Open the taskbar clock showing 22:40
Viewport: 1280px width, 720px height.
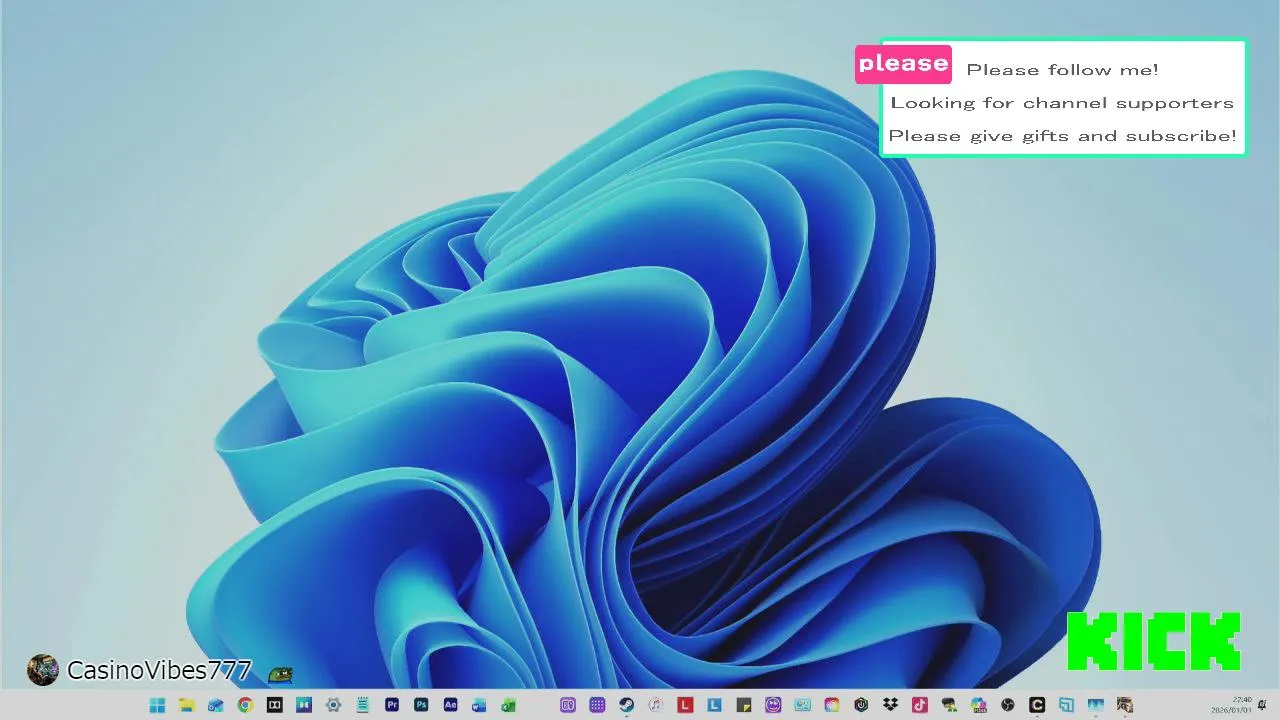pos(1231,705)
